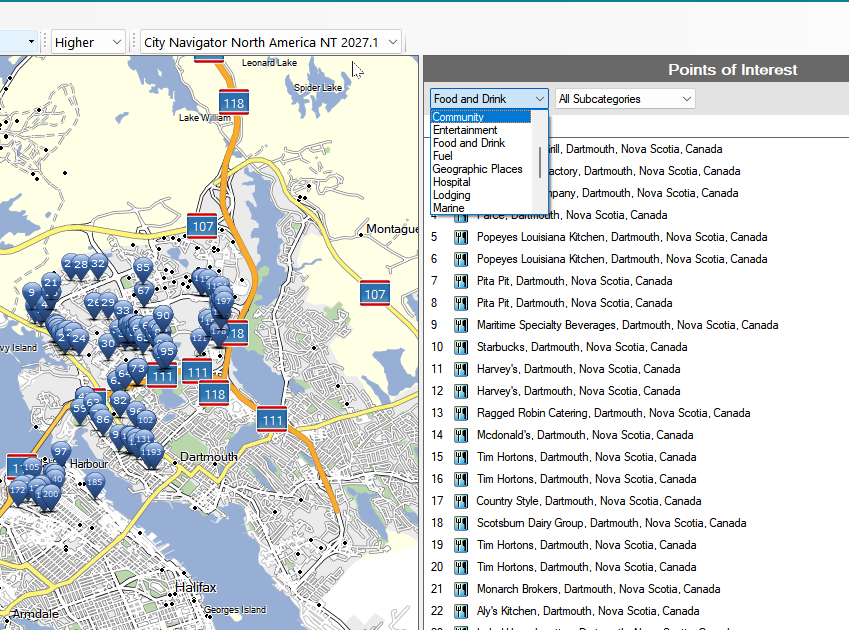Click restaurant icon for result 8 Pita Pit

(x=461, y=303)
